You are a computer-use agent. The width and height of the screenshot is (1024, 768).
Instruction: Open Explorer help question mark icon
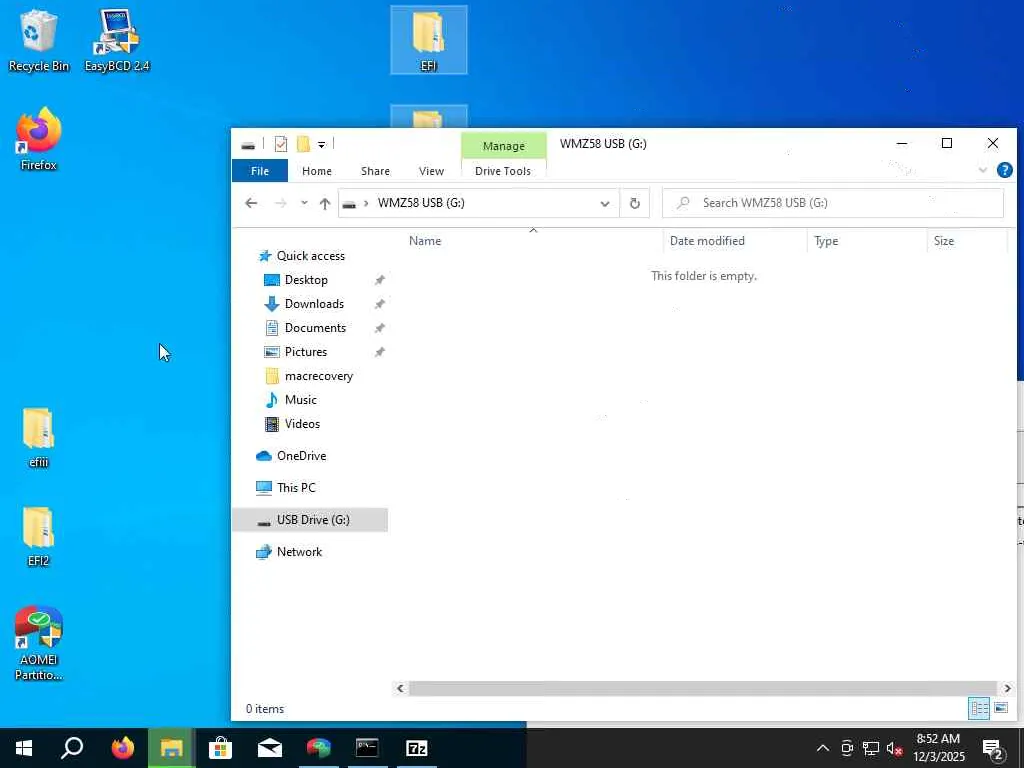coord(1004,170)
